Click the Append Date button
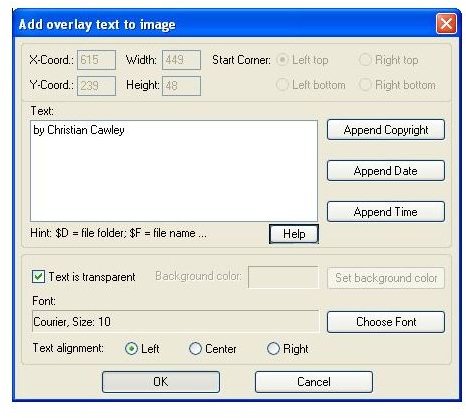 (386, 171)
